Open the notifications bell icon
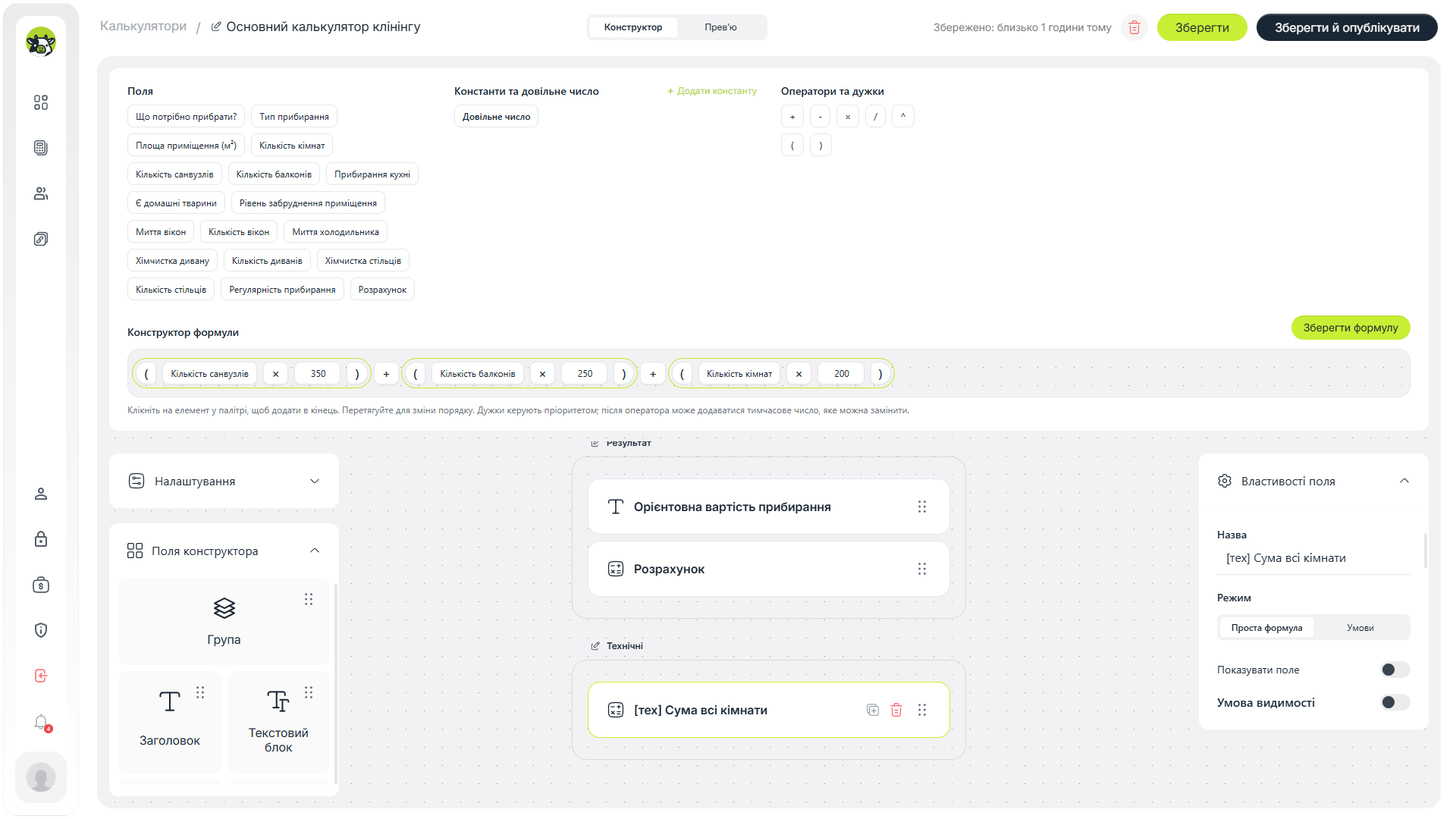The height and width of the screenshot is (819, 1456). click(41, 722)
